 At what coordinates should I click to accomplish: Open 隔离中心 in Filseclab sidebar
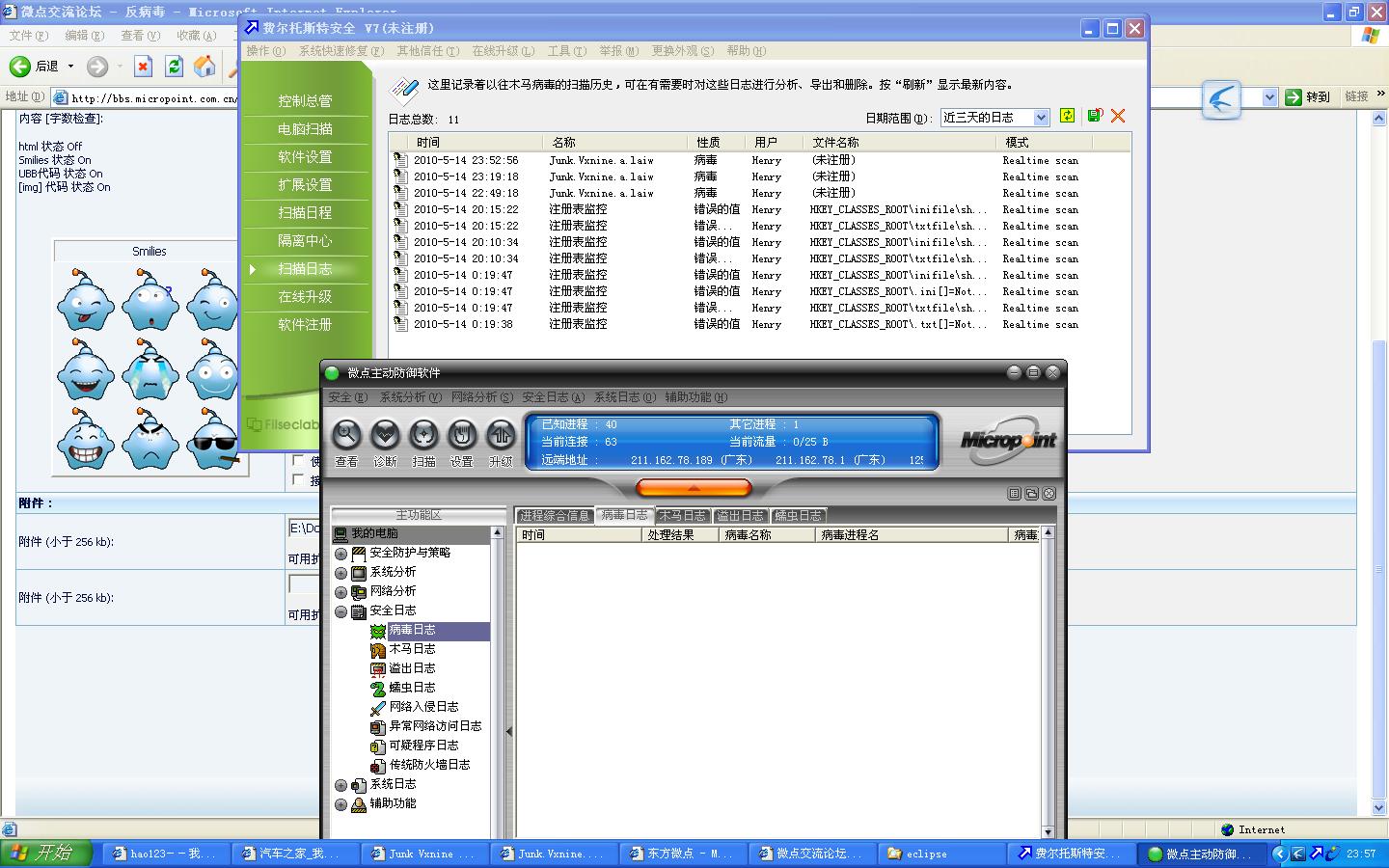coord(305,241)
